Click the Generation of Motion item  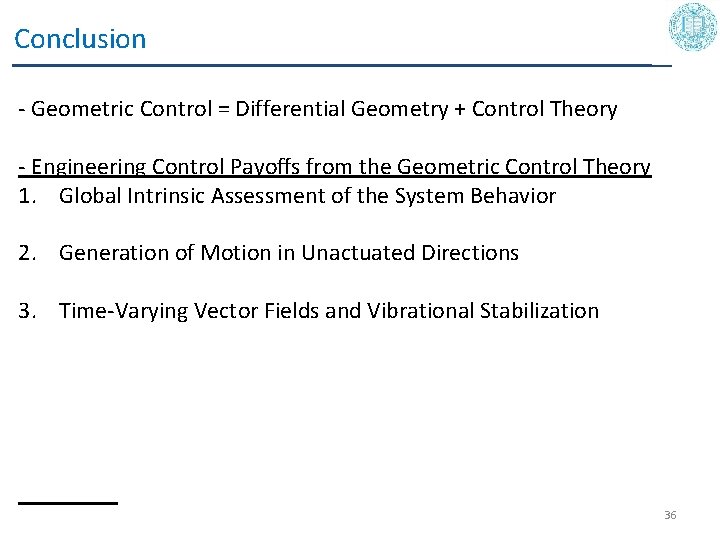288,253
